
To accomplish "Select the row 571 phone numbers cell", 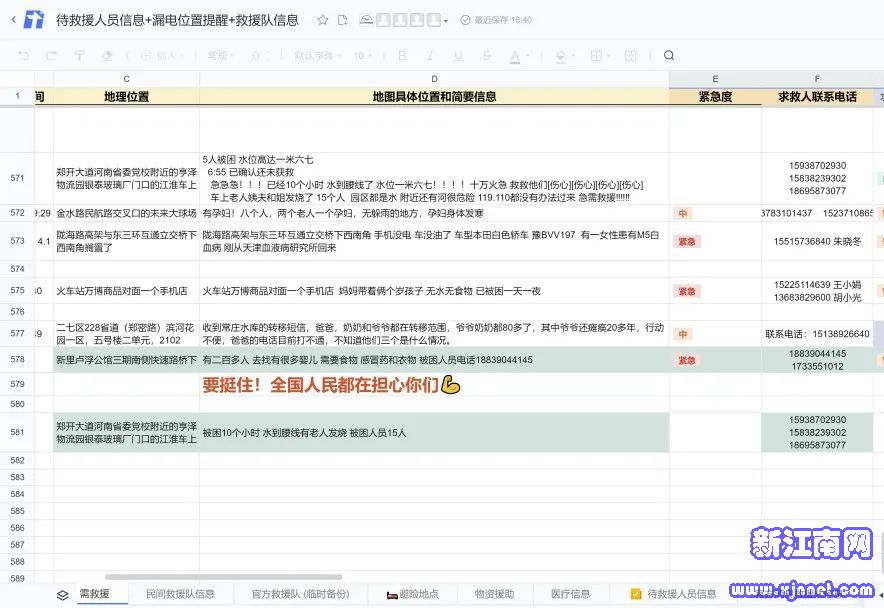I will (x=817, y=178).
